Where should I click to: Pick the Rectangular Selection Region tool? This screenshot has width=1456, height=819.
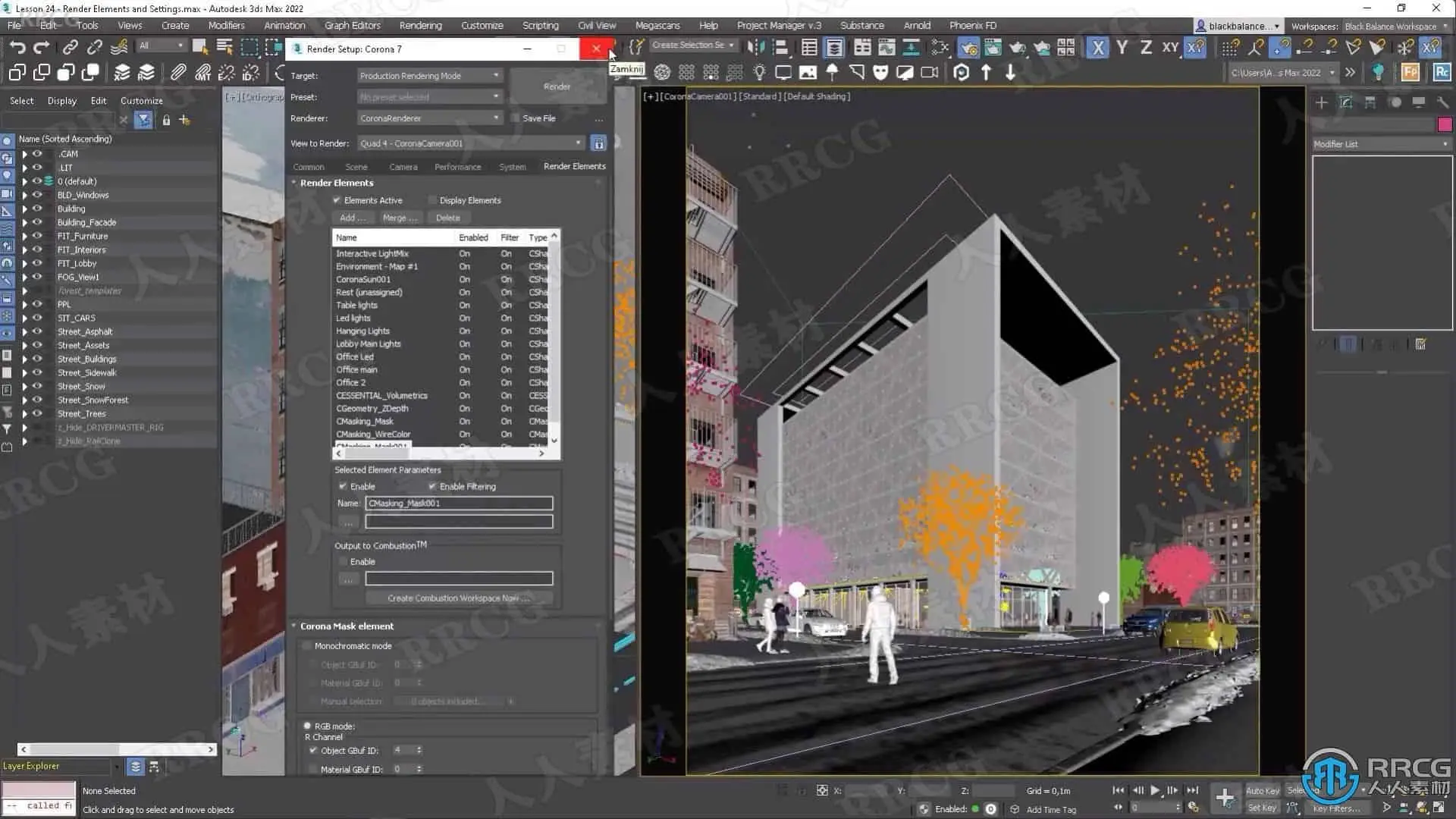pyautogui.click(x=249, y=48)
